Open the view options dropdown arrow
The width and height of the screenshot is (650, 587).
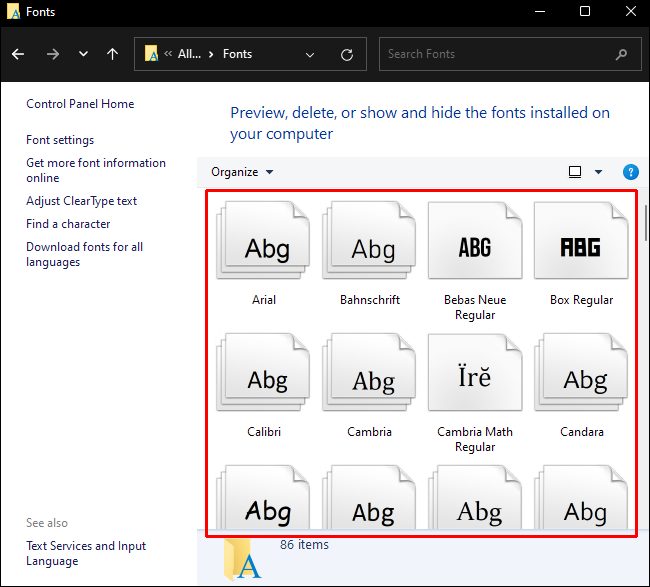pos(599,172)
